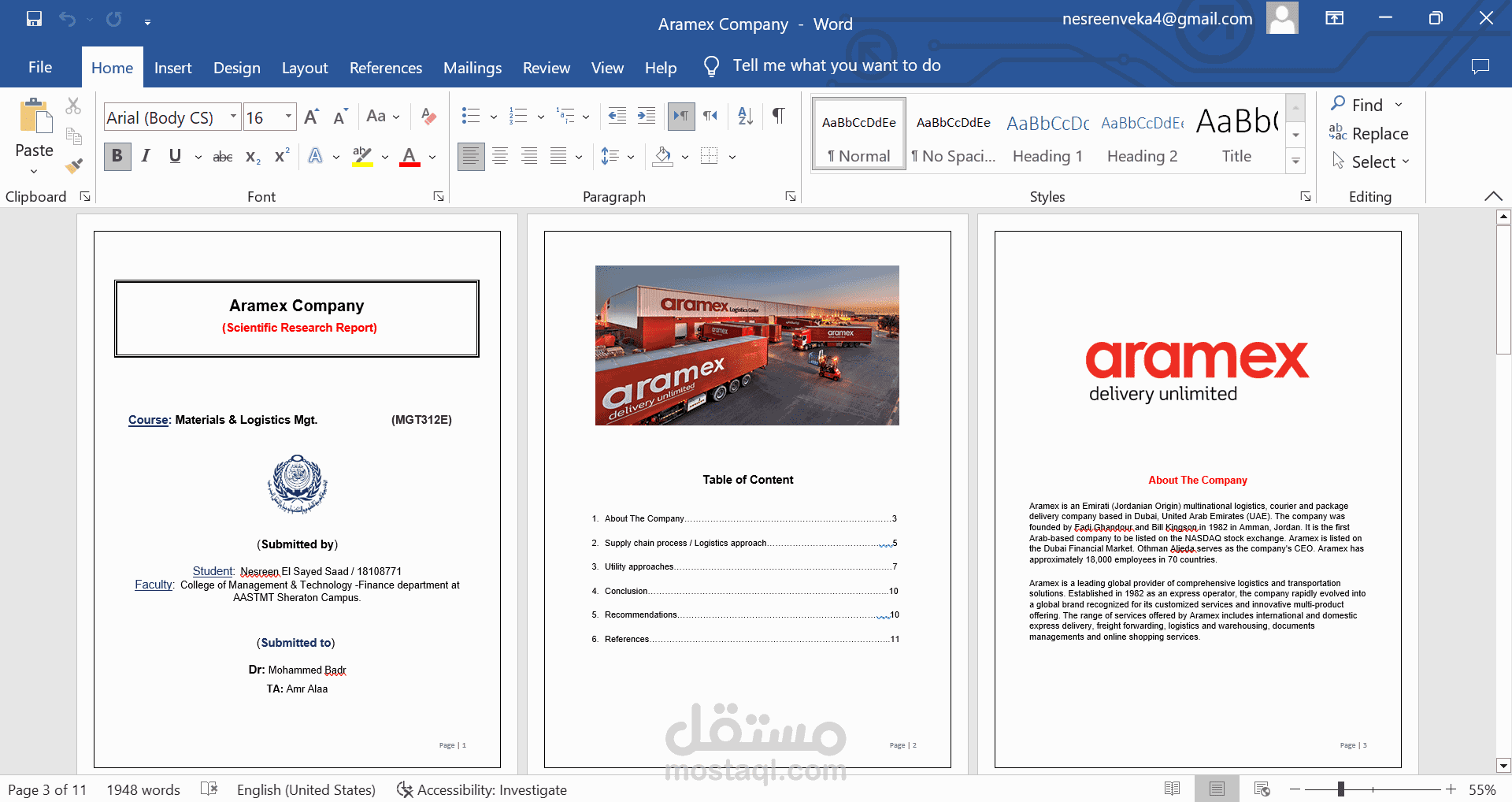Switch to the Insert tab

click(x=173, y=68)
